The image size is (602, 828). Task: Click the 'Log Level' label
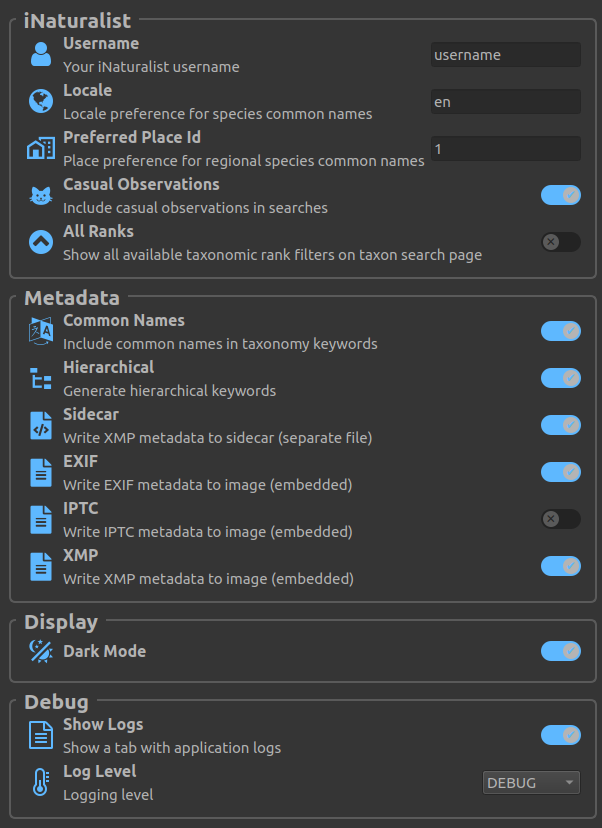click(x=100, y=771)
